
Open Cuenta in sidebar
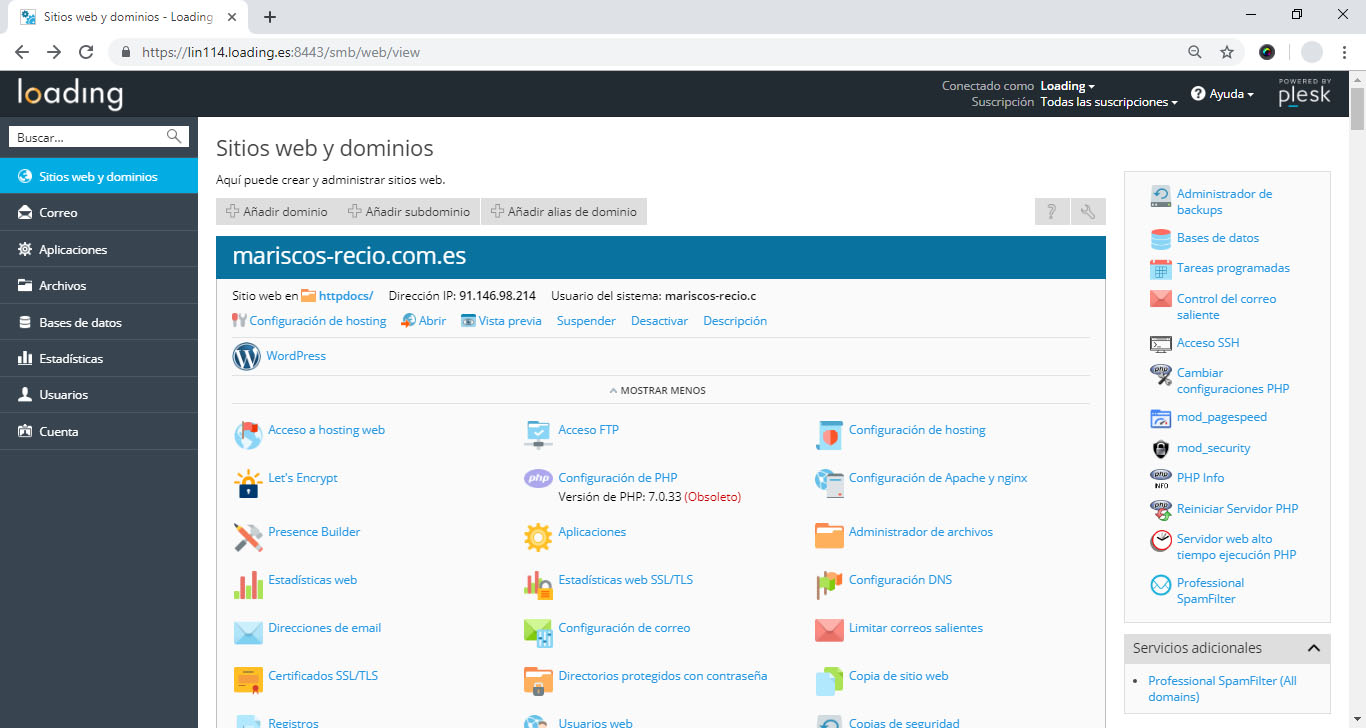(99, 432)
